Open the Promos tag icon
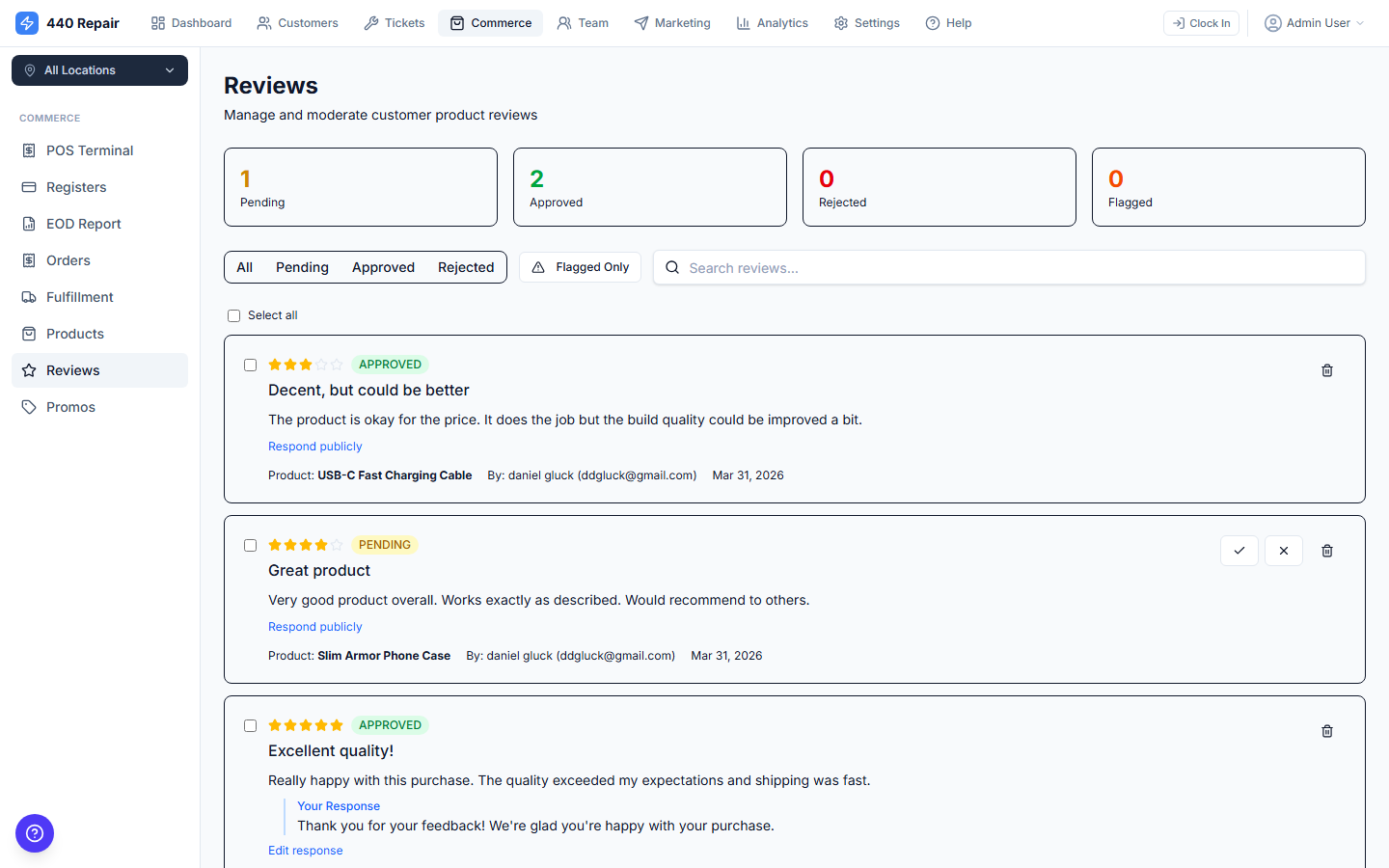Viewport: 1389px width, 868px height. (x=70, y=407)
